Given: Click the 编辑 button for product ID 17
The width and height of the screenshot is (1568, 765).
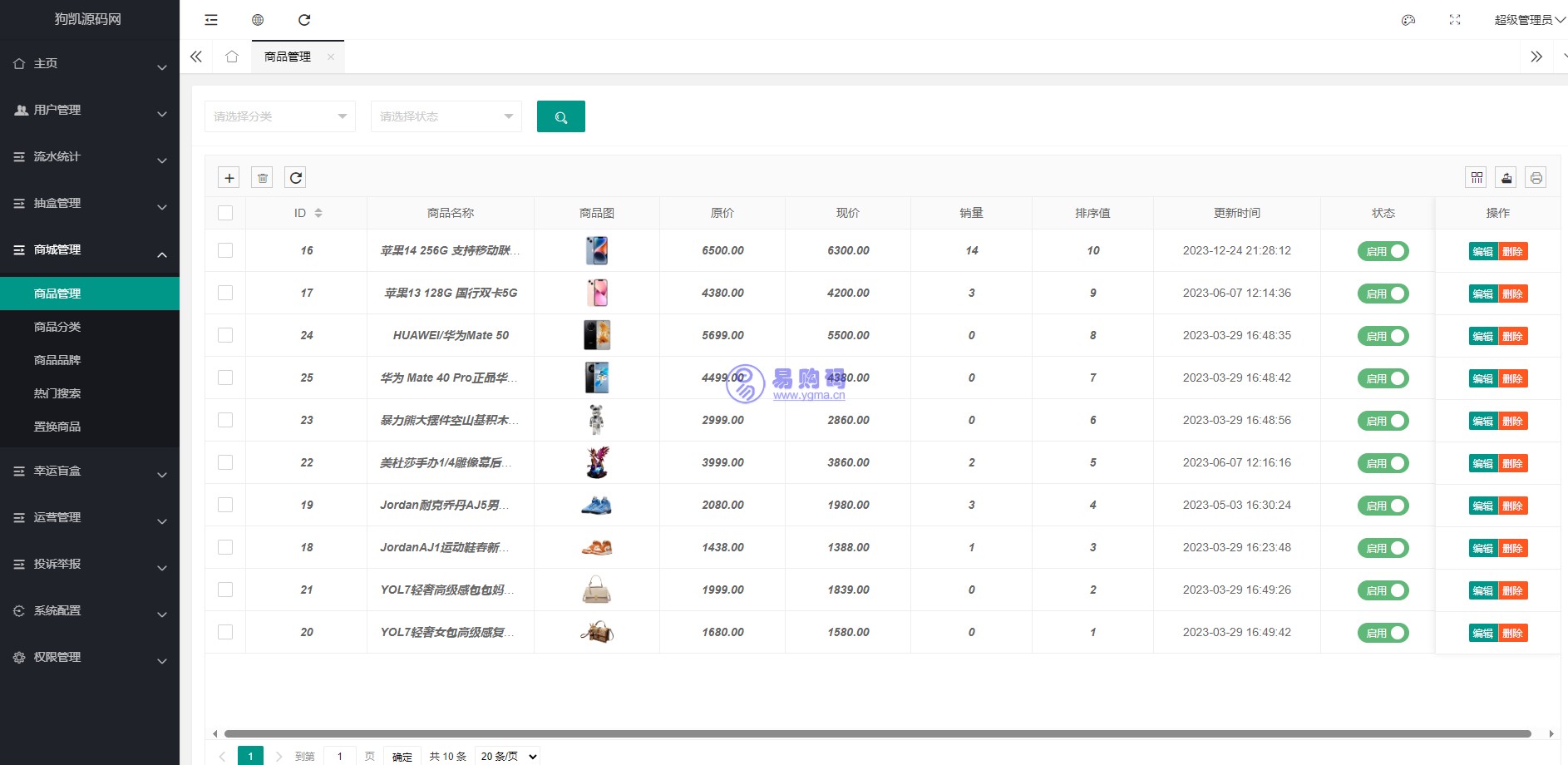Looking at the screenshot, I should (1482, 294).
